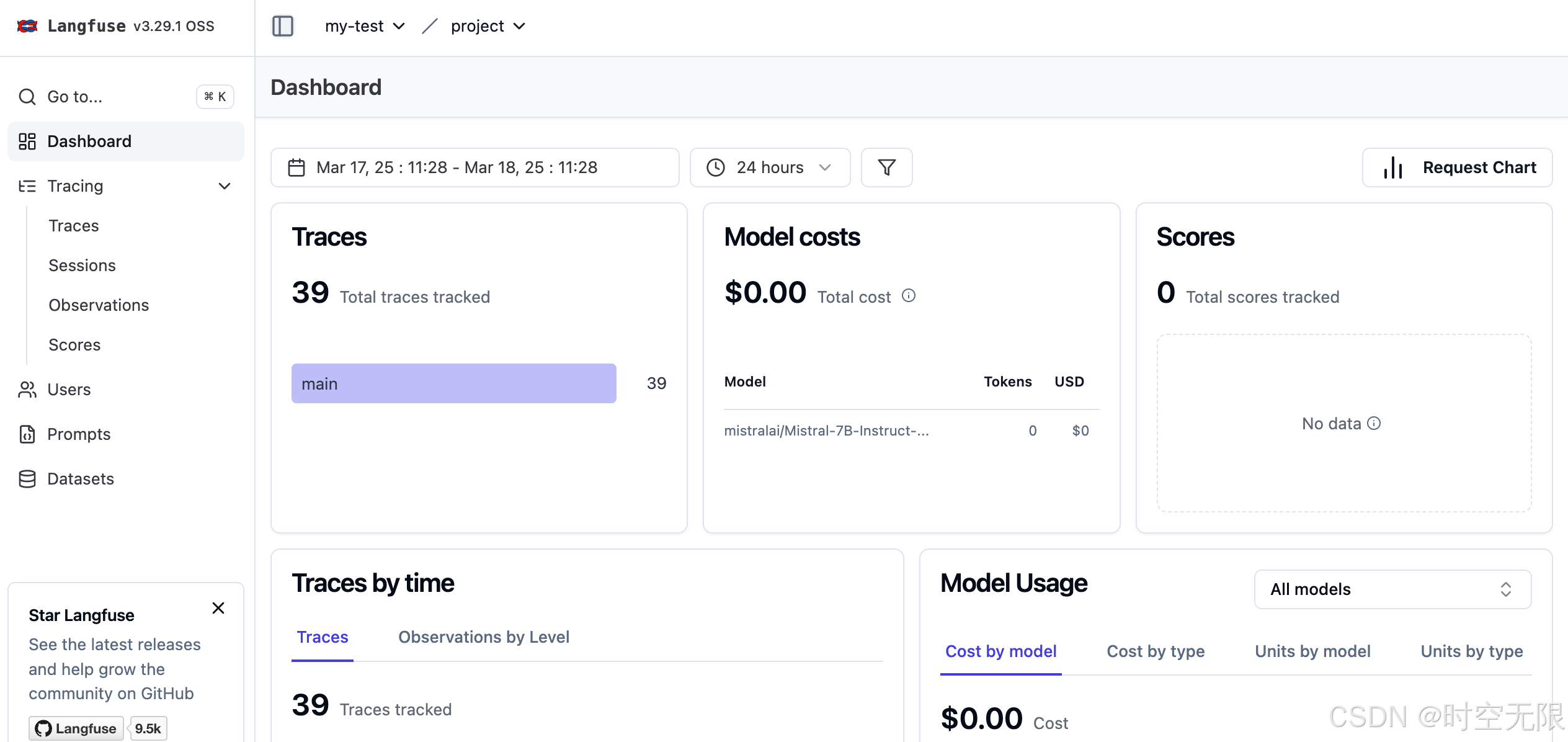Click the Tracing list icon

click(x=27, y=186)
